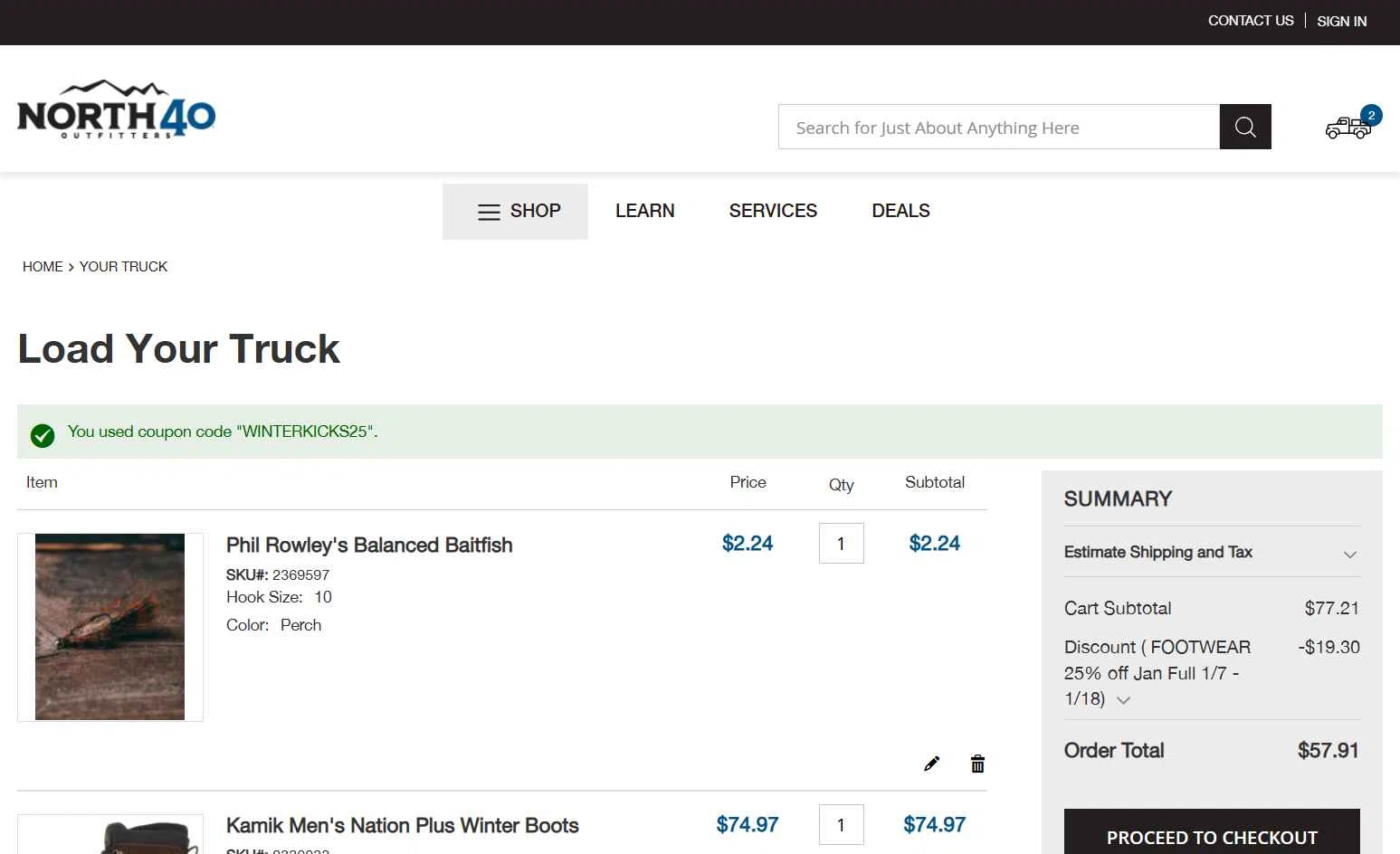Image resolution: width=1400 pixels, height=854 pixels.
Task: Click the quantity field for Balanced Baitfish
Action: pyautogui.click(x=841, y=544)
